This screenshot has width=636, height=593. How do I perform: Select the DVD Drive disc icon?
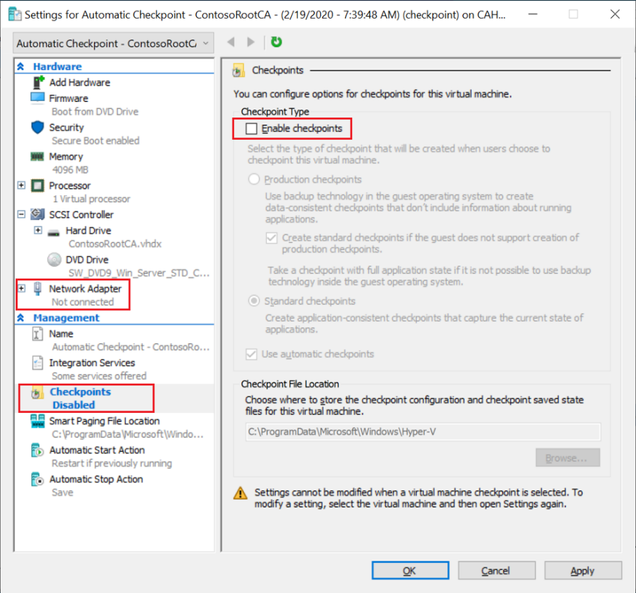54,259
